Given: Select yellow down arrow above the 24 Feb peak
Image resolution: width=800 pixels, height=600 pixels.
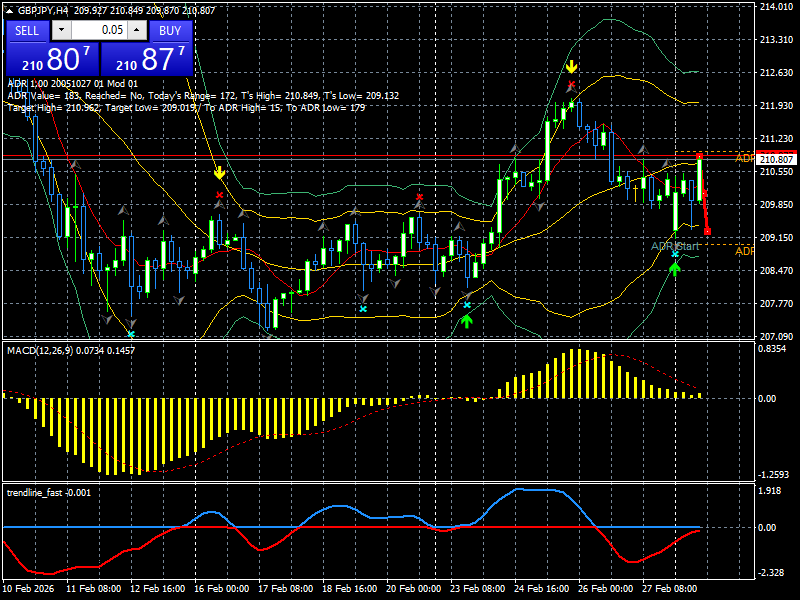Looking at the screenshot, I should [571, 66].
